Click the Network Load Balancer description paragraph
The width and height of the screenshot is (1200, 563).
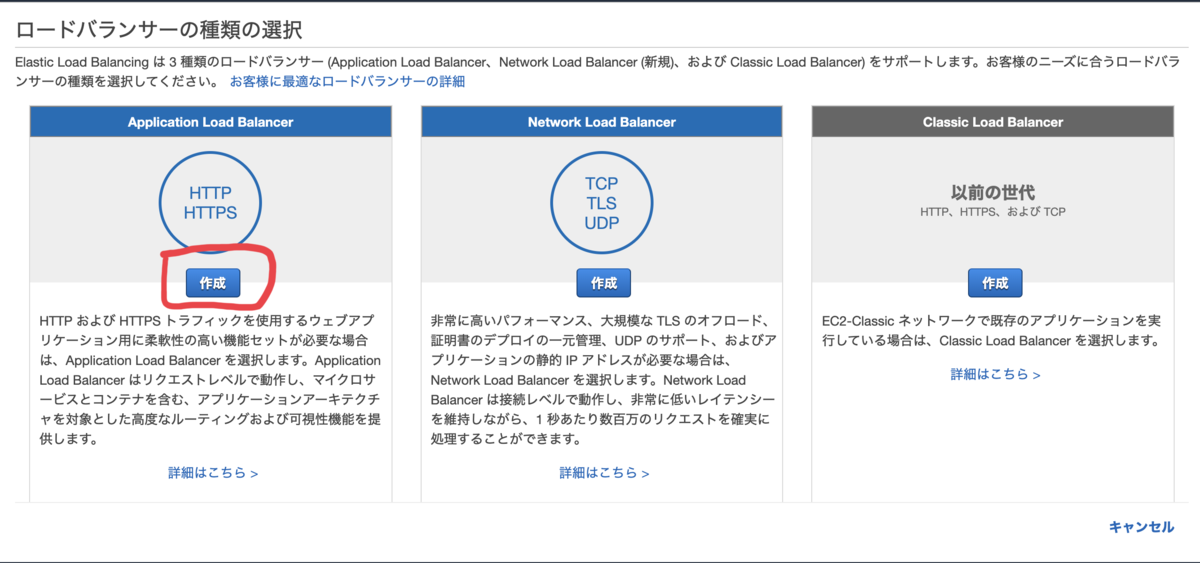click(602, 380)
